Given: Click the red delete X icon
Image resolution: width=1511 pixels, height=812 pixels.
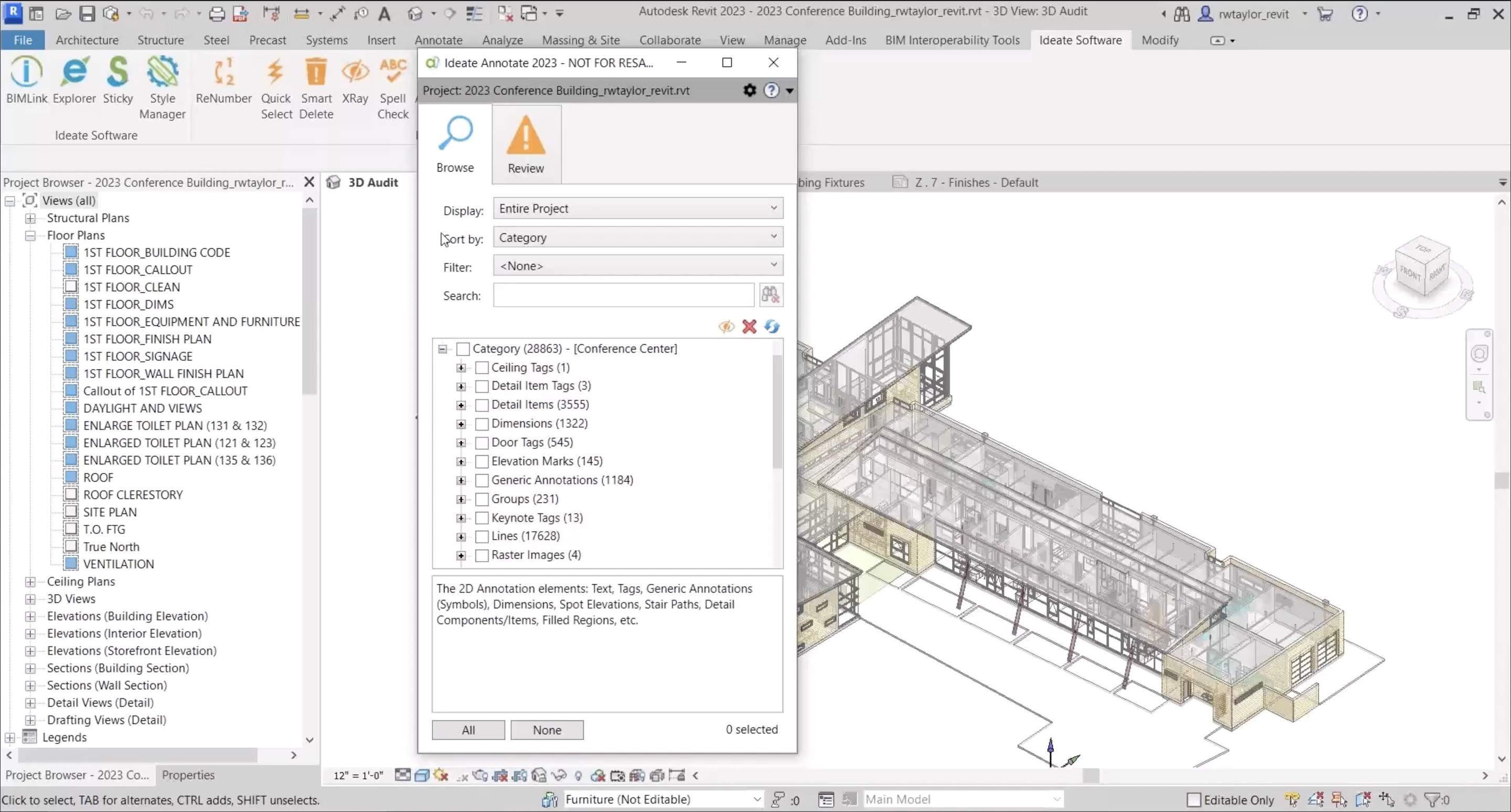Looking at the screenshot, I should (749, 327).
